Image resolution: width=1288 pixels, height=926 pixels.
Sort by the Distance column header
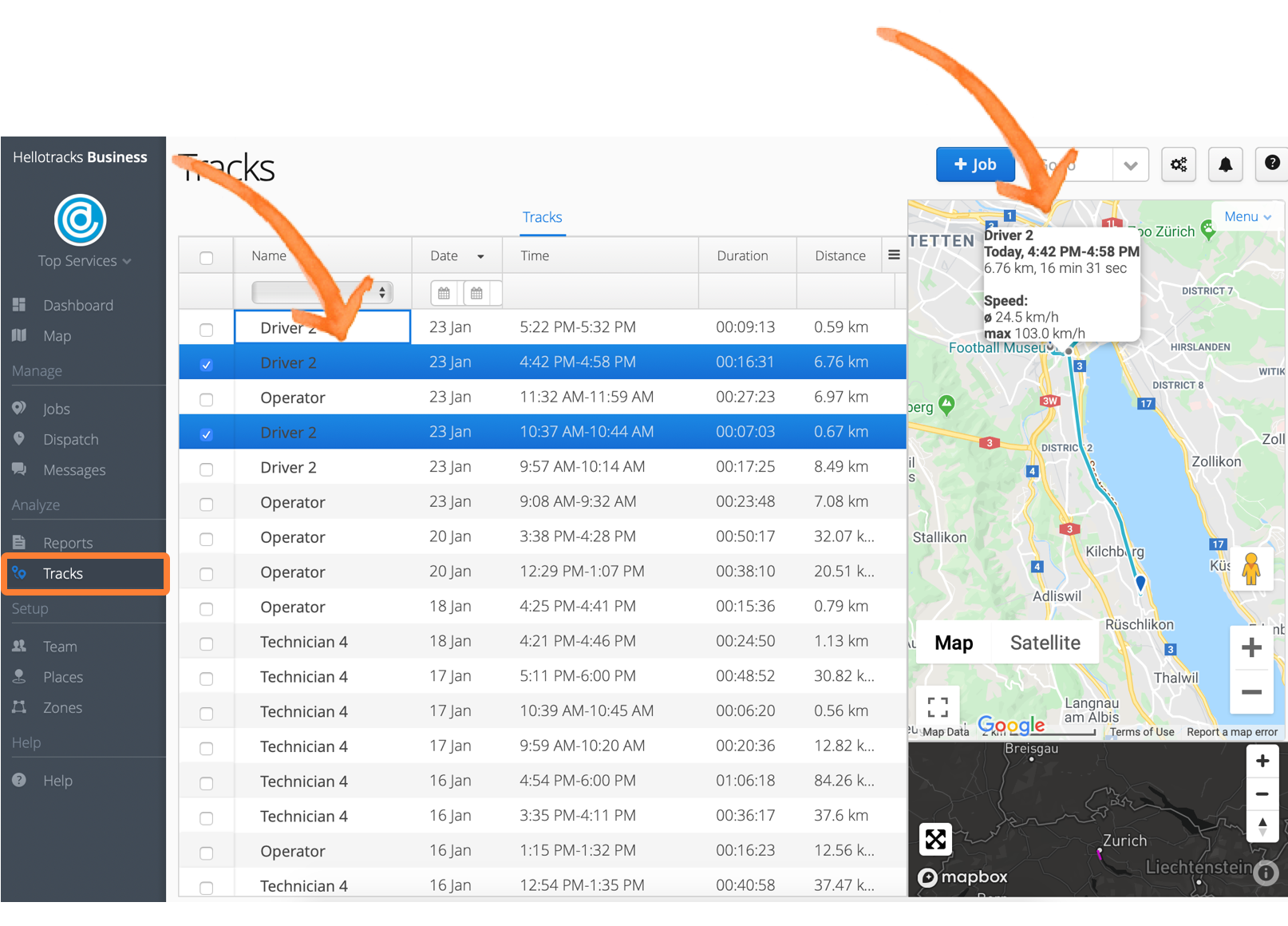840,255
